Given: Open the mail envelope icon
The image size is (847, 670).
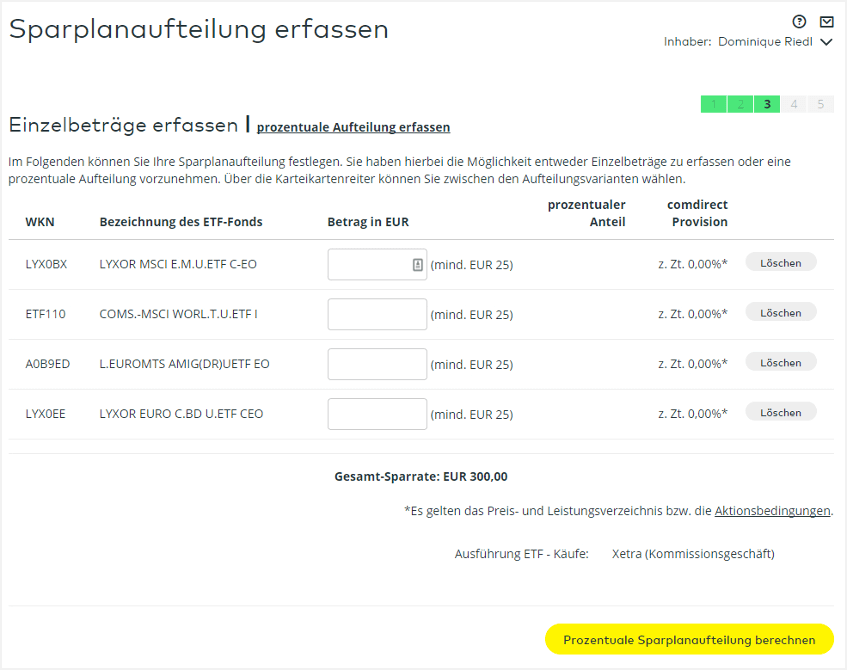Looking at the screenshot, I should pyautogui.click(x=826, y=22).
